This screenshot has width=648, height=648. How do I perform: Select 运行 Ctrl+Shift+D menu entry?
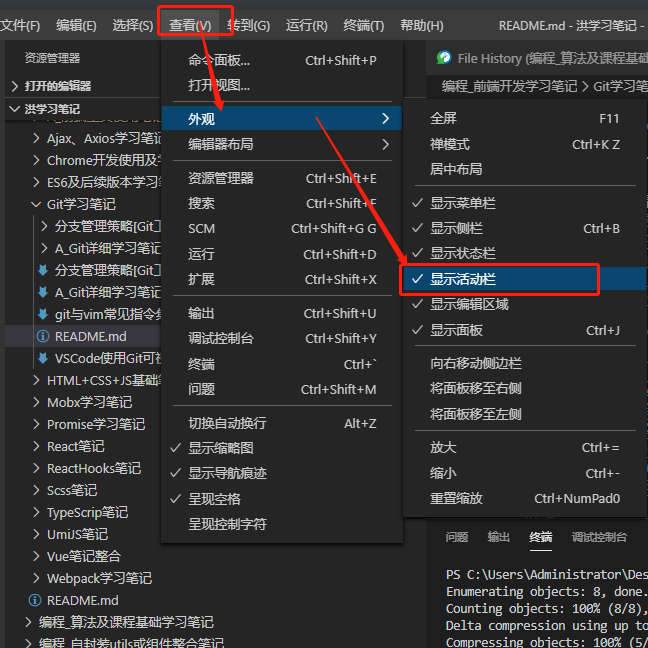281,254
